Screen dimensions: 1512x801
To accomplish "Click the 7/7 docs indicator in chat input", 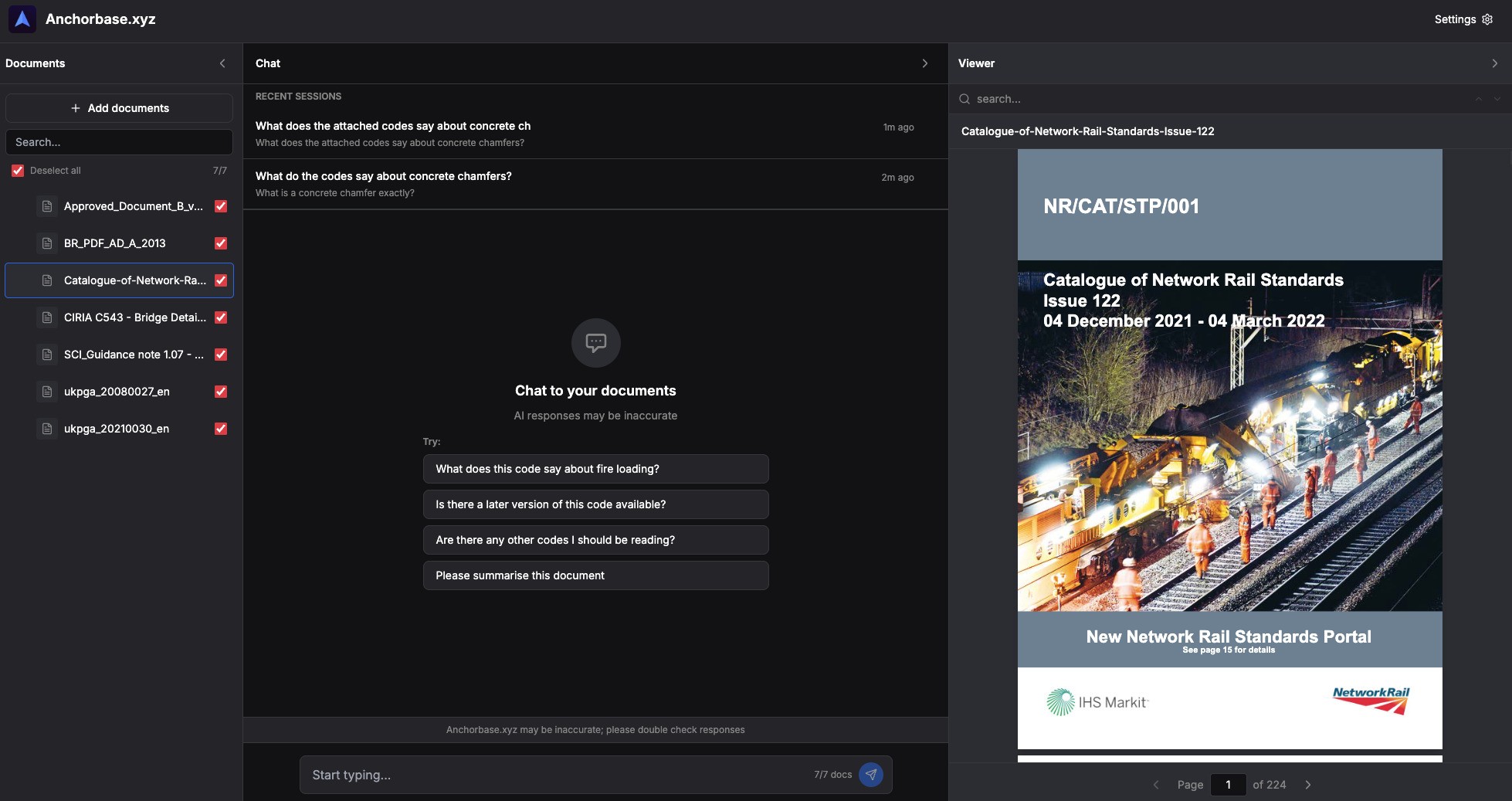I will pos(832,775).
